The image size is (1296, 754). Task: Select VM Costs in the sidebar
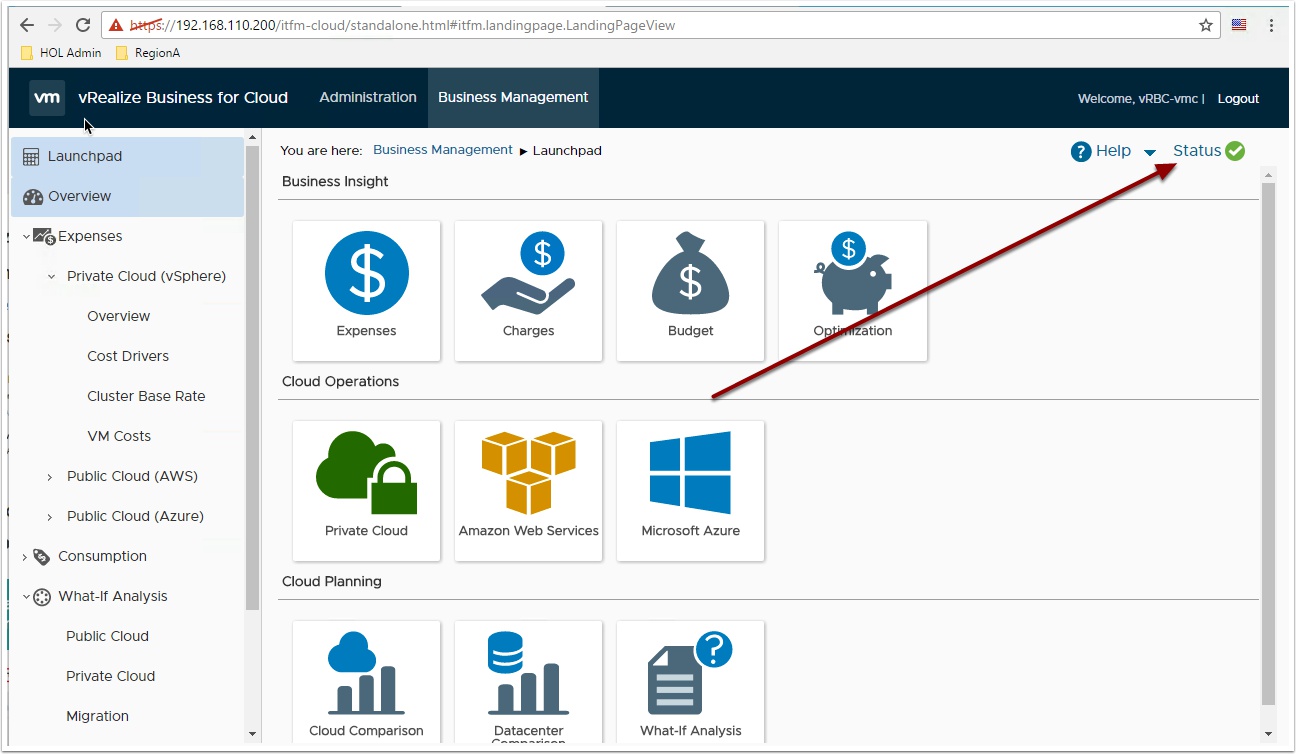[119, 436]
